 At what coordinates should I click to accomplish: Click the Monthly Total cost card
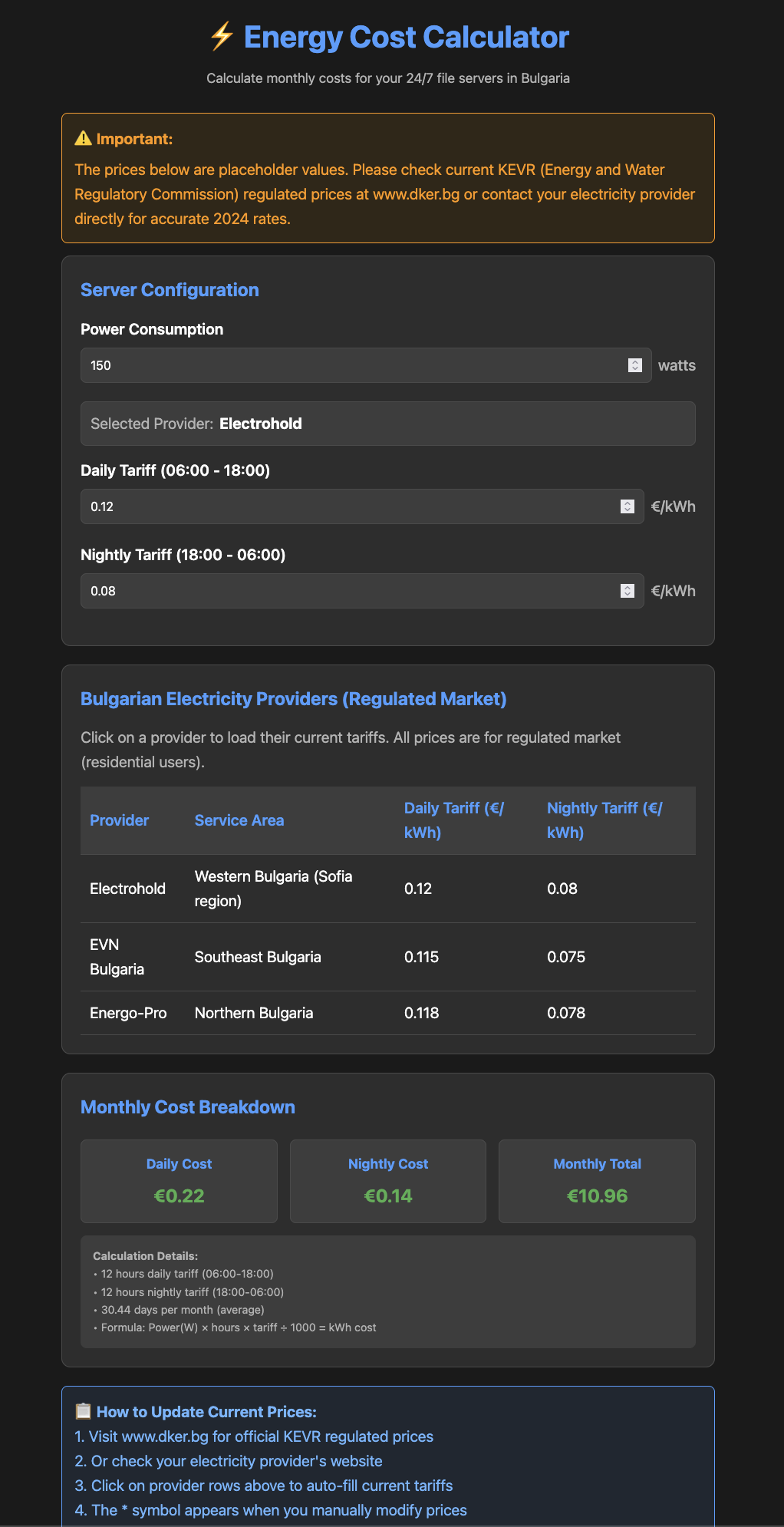tap(597, 1181)
